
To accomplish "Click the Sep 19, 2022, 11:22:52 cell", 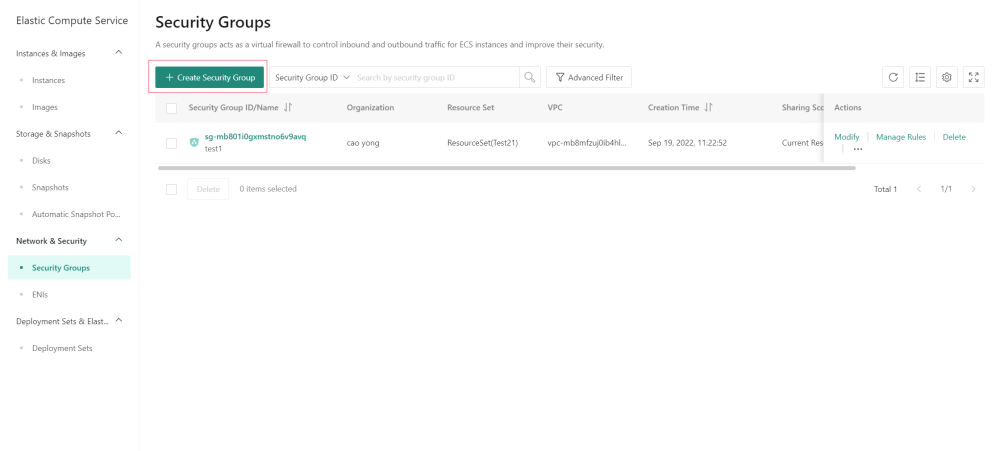I will click(x=688, y=144).
